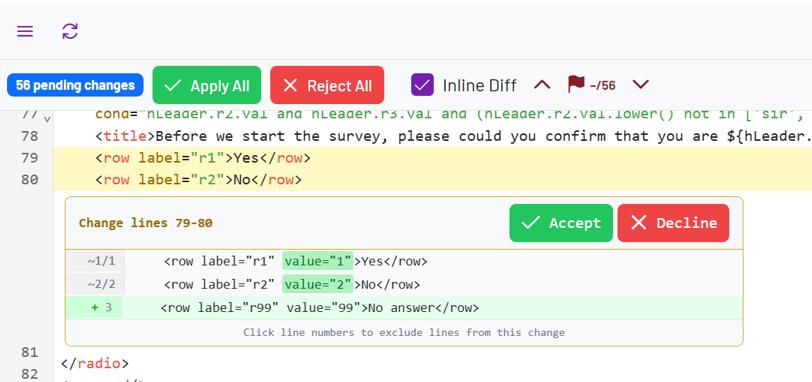Click the Change lines 79-80 header
This screenshot has height=382, width=812.
146,223
